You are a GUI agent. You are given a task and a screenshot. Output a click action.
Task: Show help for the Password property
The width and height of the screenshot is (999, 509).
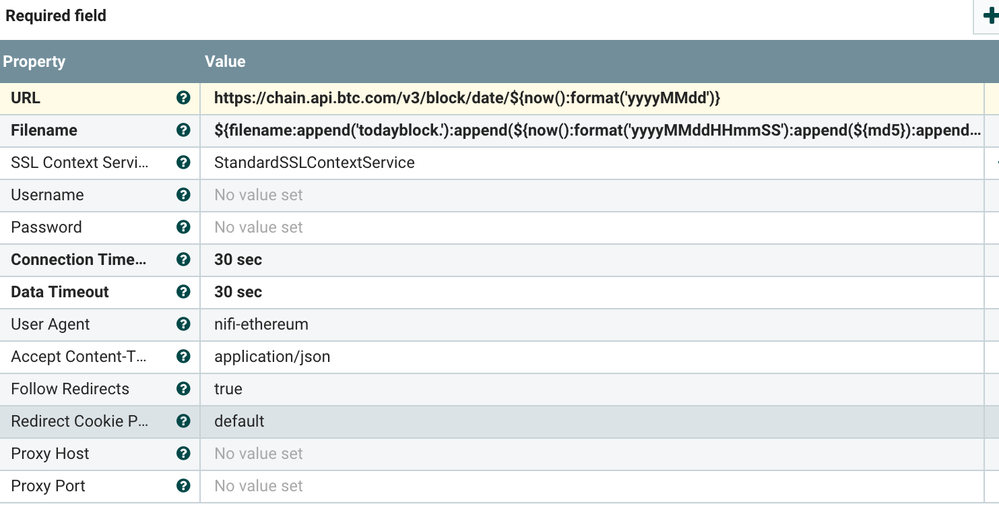click(x=183, y=227)
